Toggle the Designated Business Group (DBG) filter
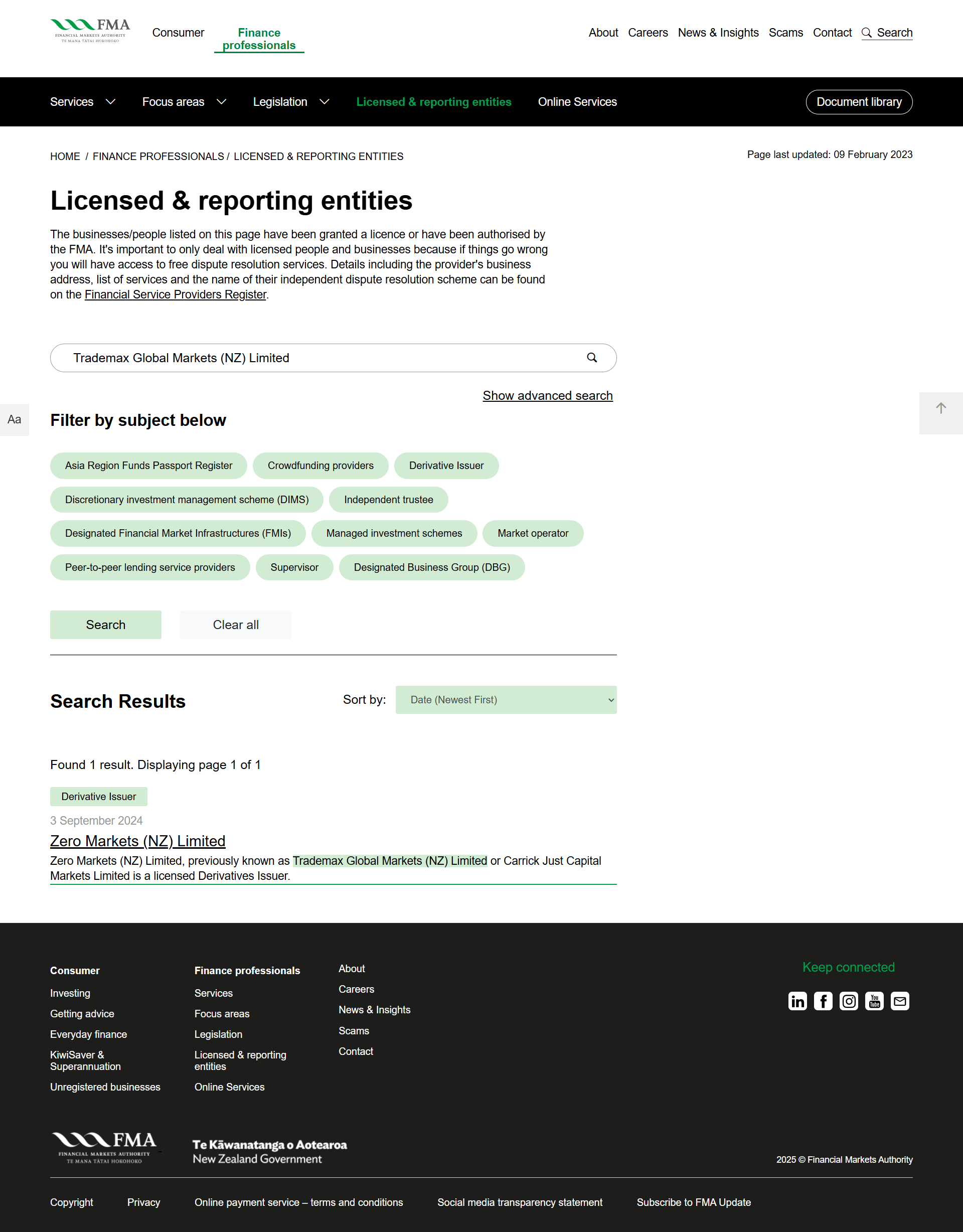 tap(432, 567)
